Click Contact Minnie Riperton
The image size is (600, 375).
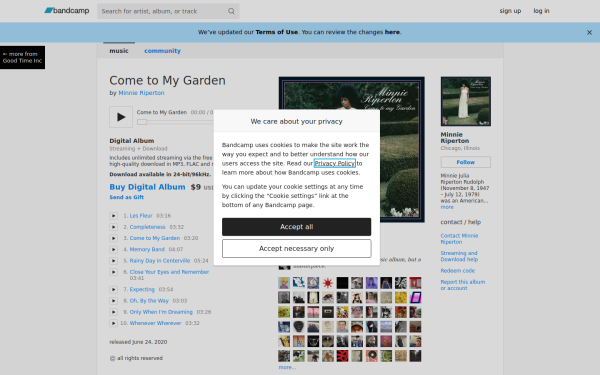point(459,239)
